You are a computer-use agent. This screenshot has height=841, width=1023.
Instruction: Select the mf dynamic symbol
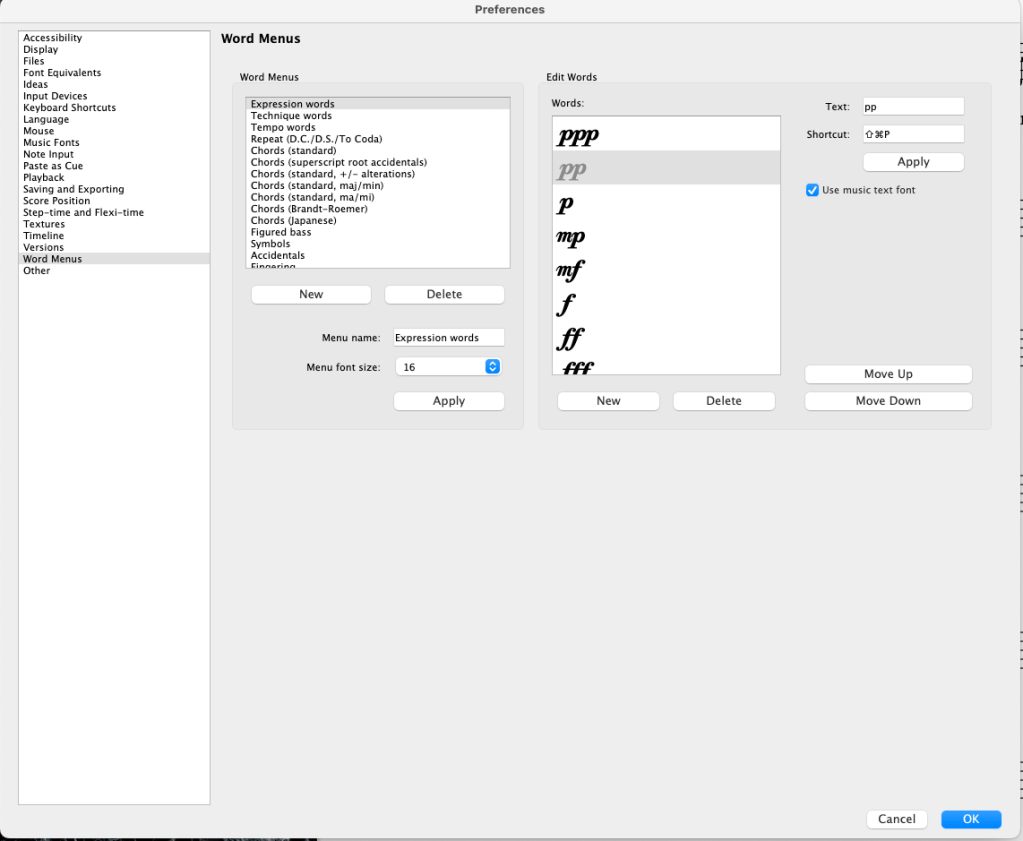point(570,270)
